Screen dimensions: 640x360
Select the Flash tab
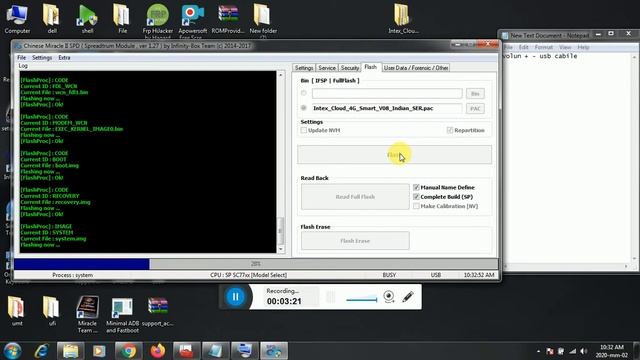pyautogui.click(x=371, y=67)
